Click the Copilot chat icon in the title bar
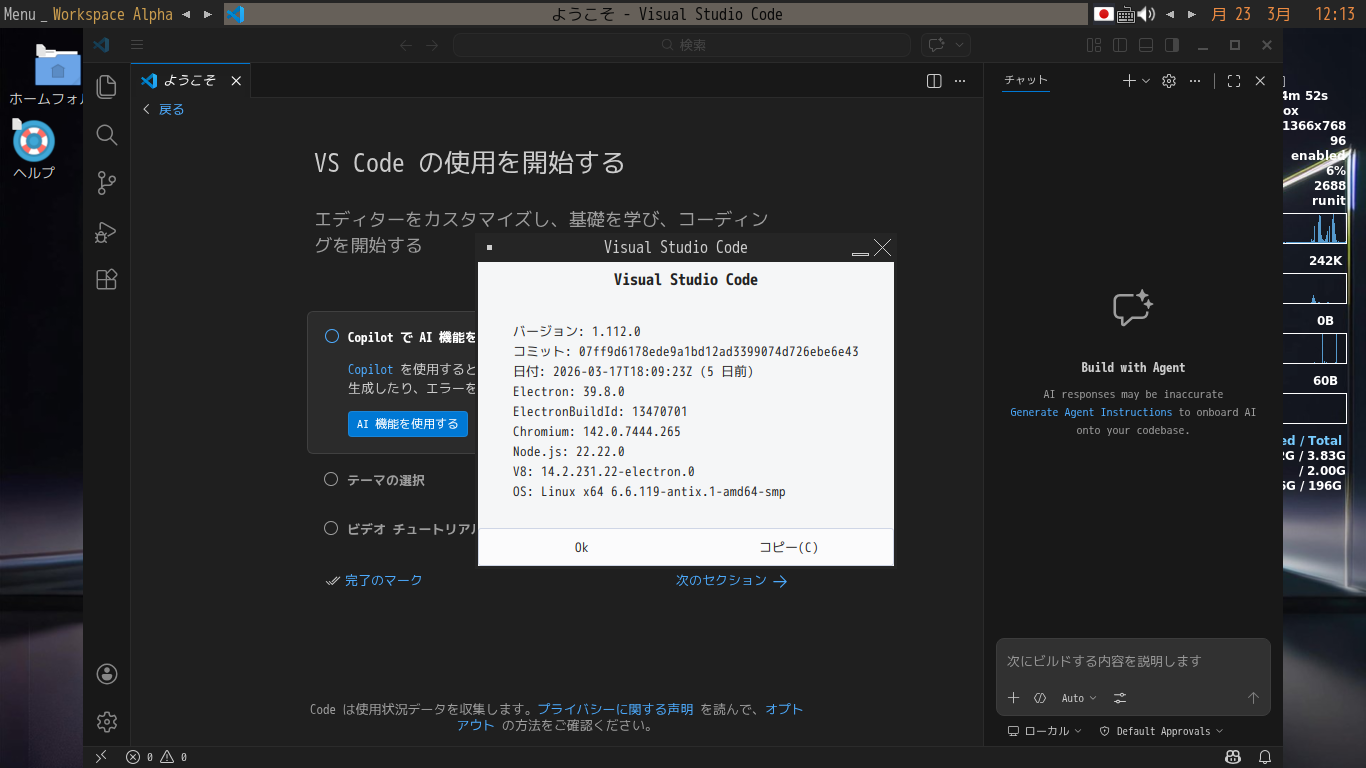 (937, 45)
